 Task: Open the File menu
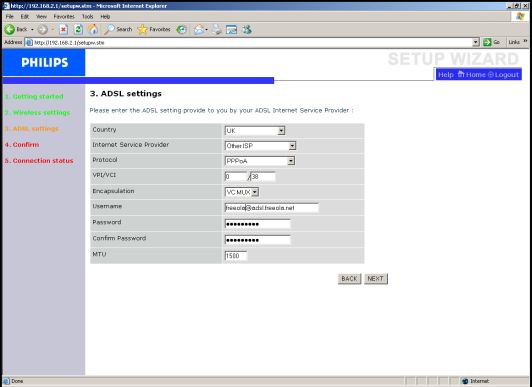click(10, 16)
